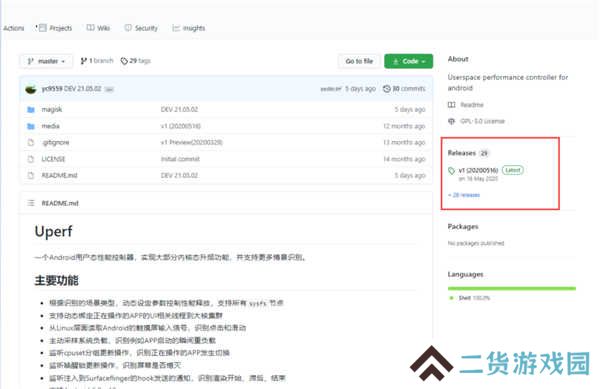Click the Uperf heading
This screenshot has width=600, height=389.
click(53, 231)
